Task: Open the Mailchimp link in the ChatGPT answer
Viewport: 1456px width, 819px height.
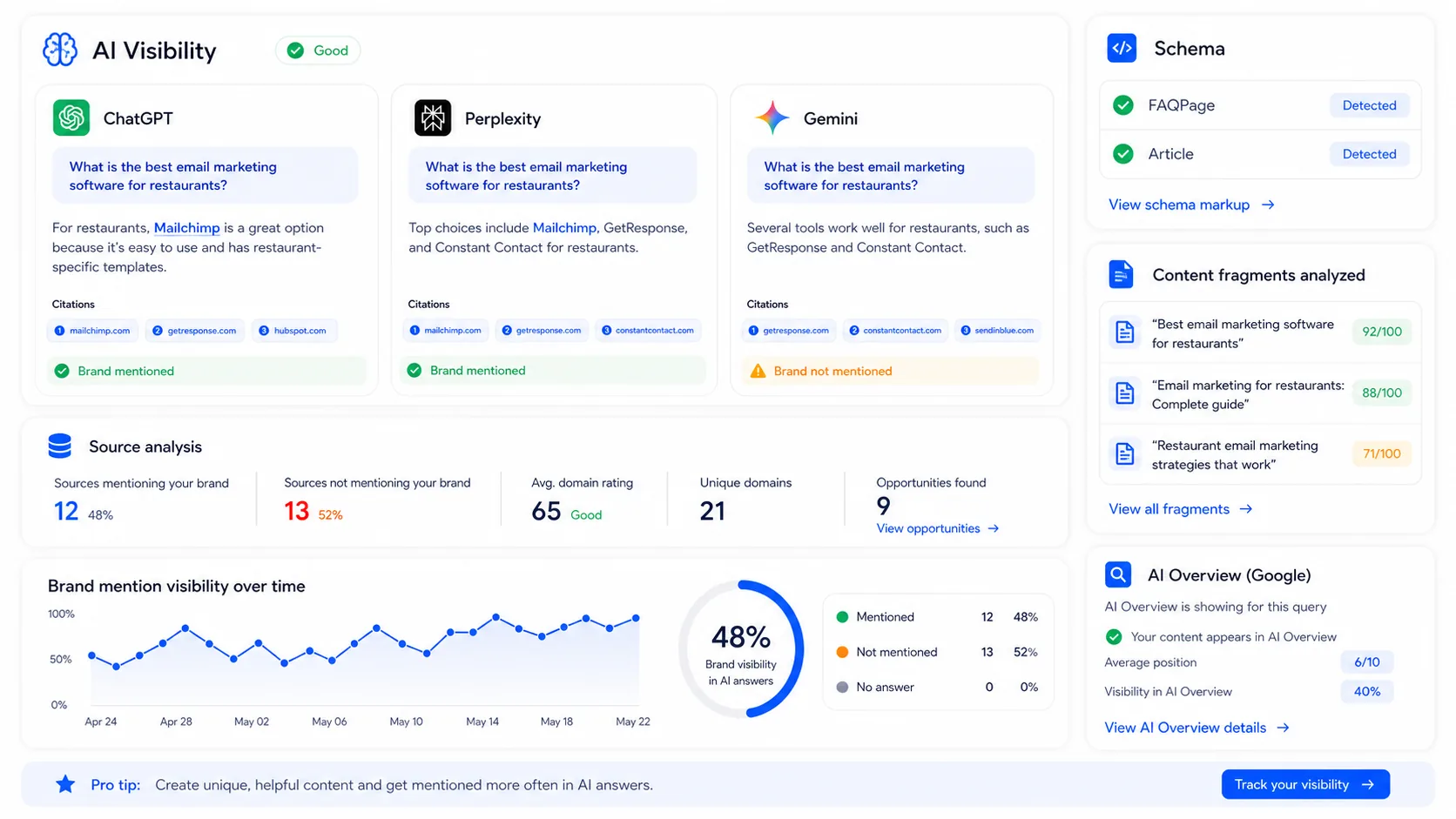Action: pyautogui.click(x=186, y=228)
